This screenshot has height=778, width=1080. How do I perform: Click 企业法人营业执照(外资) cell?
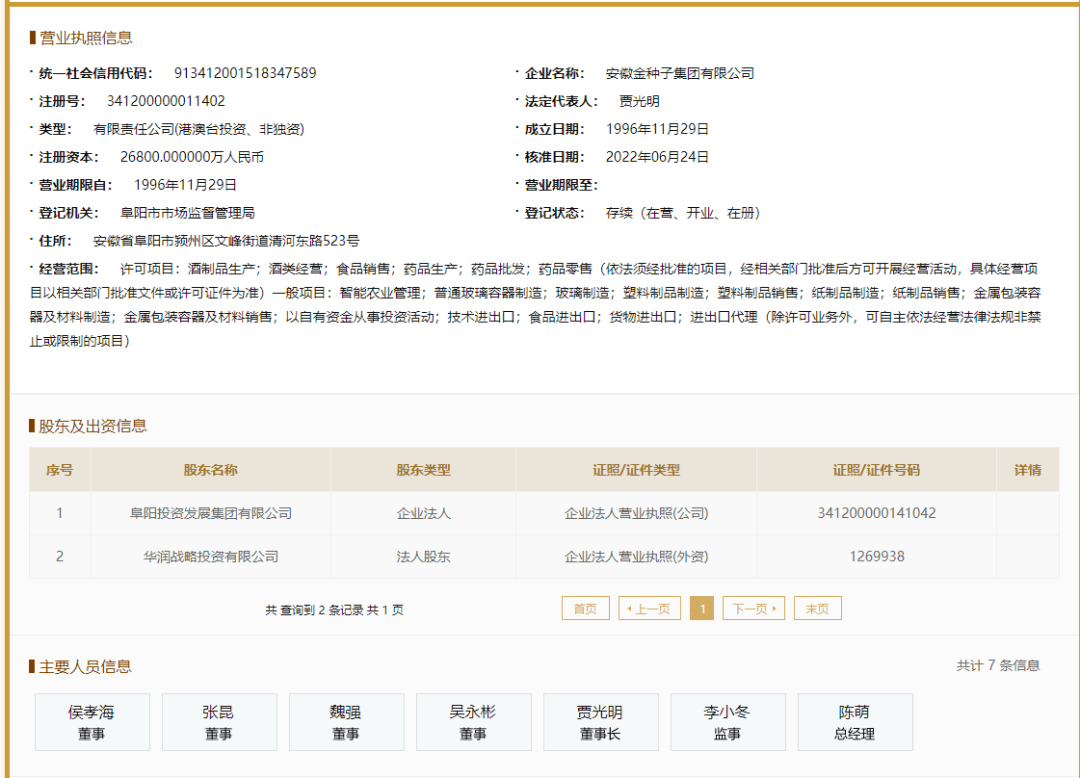(636, 556)
